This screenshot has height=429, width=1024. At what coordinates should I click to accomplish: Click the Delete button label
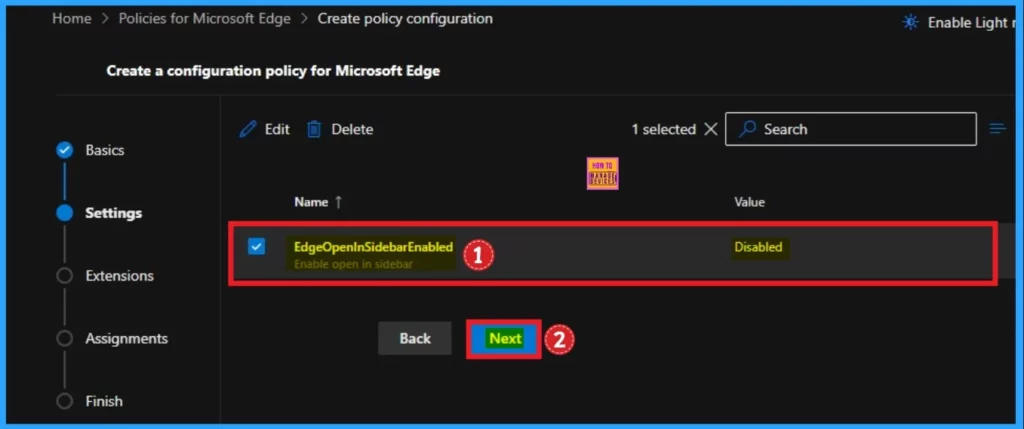click(352, 129)
